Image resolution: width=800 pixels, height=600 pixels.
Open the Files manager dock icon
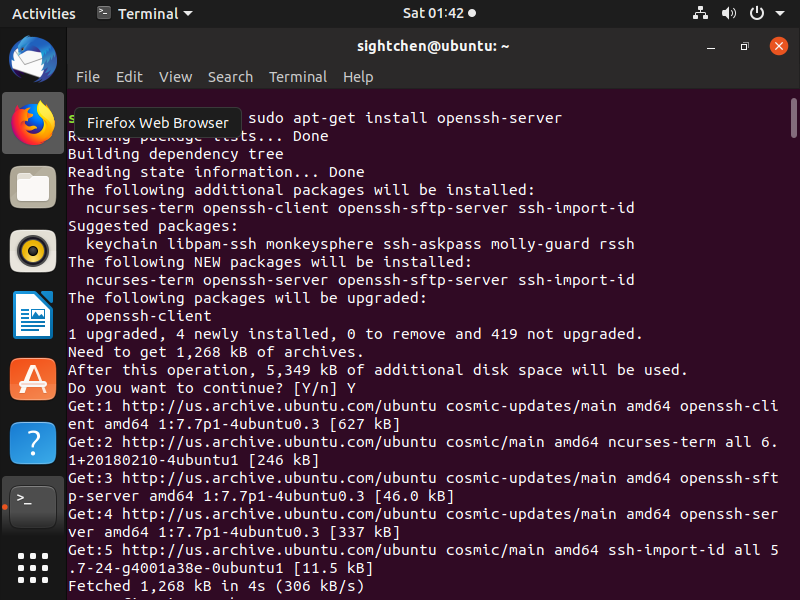click(x=33, y=187)
